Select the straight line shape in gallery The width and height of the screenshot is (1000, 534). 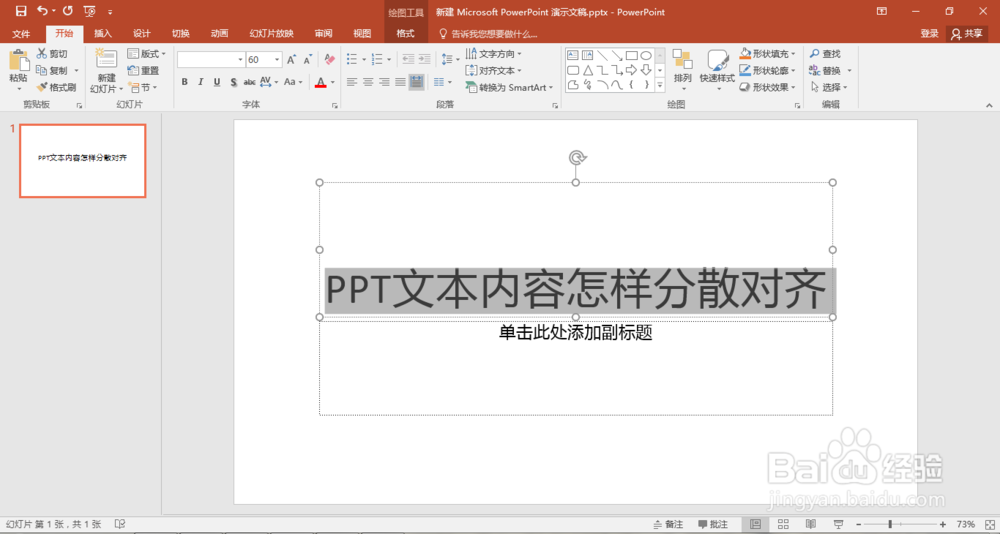tap(602, 56)
